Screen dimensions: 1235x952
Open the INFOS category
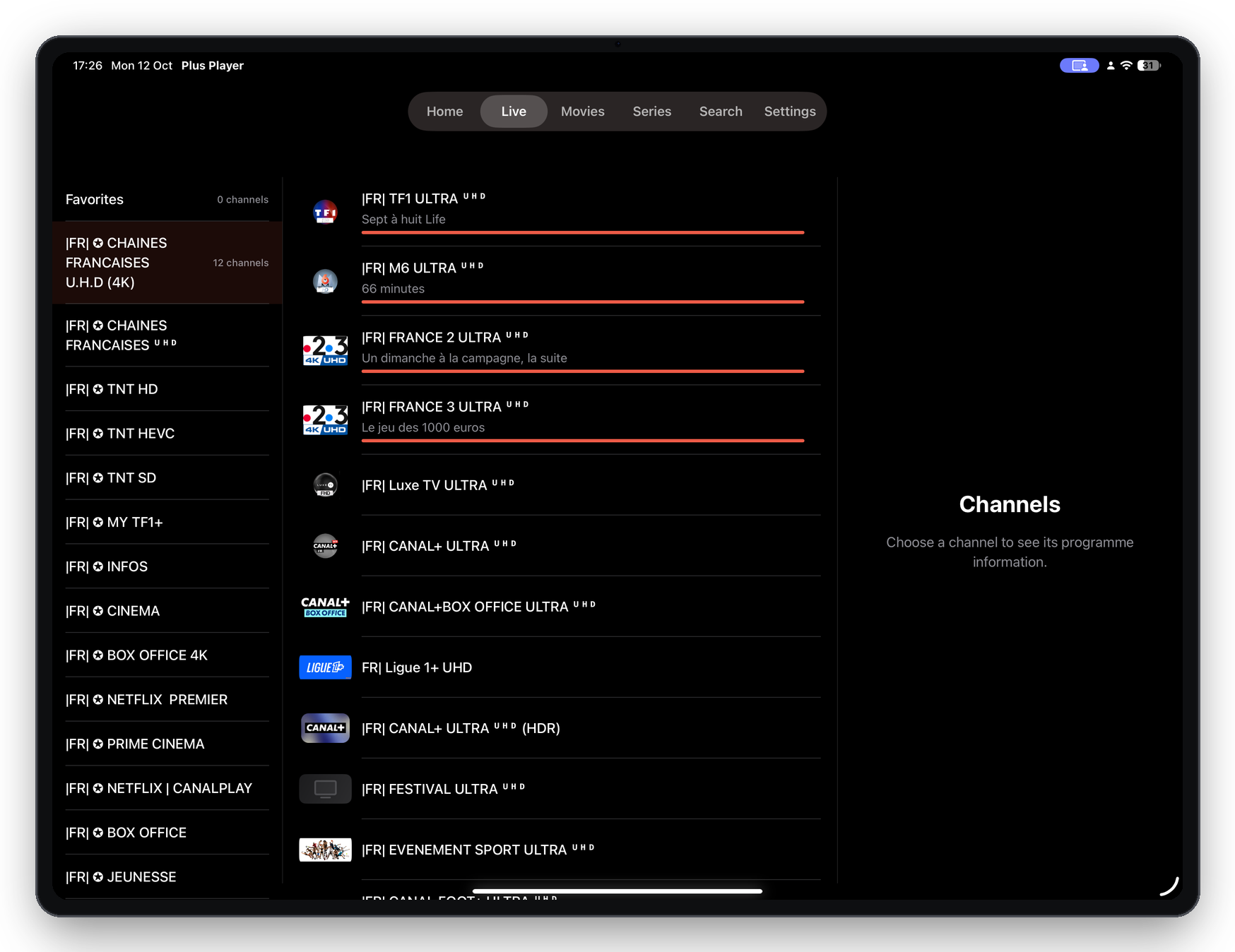[167, 566]
